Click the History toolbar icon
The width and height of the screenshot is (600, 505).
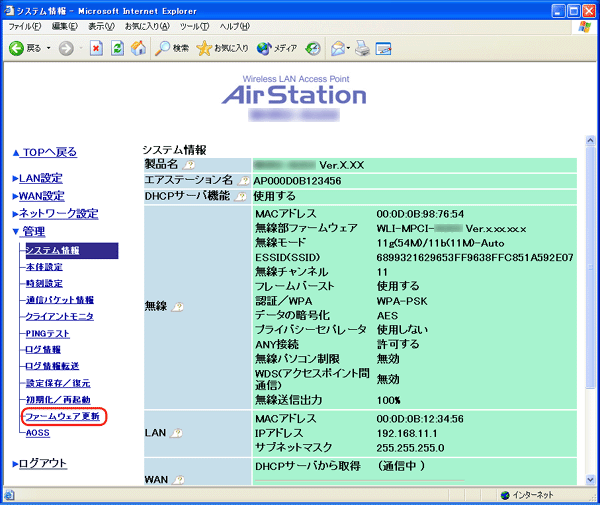tap(313, 48)
